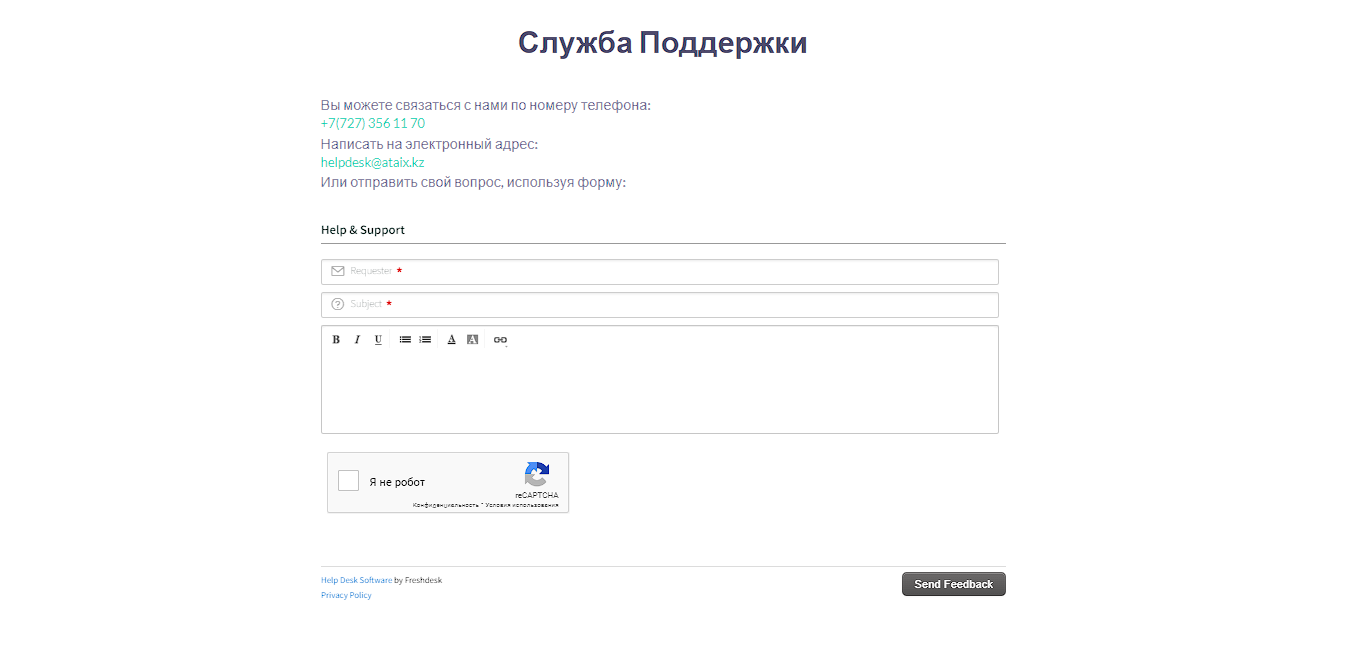Toggle bold formatting in editor toolbar
The width and height of the screenshot is (1348, 655).
pos(336,340)
